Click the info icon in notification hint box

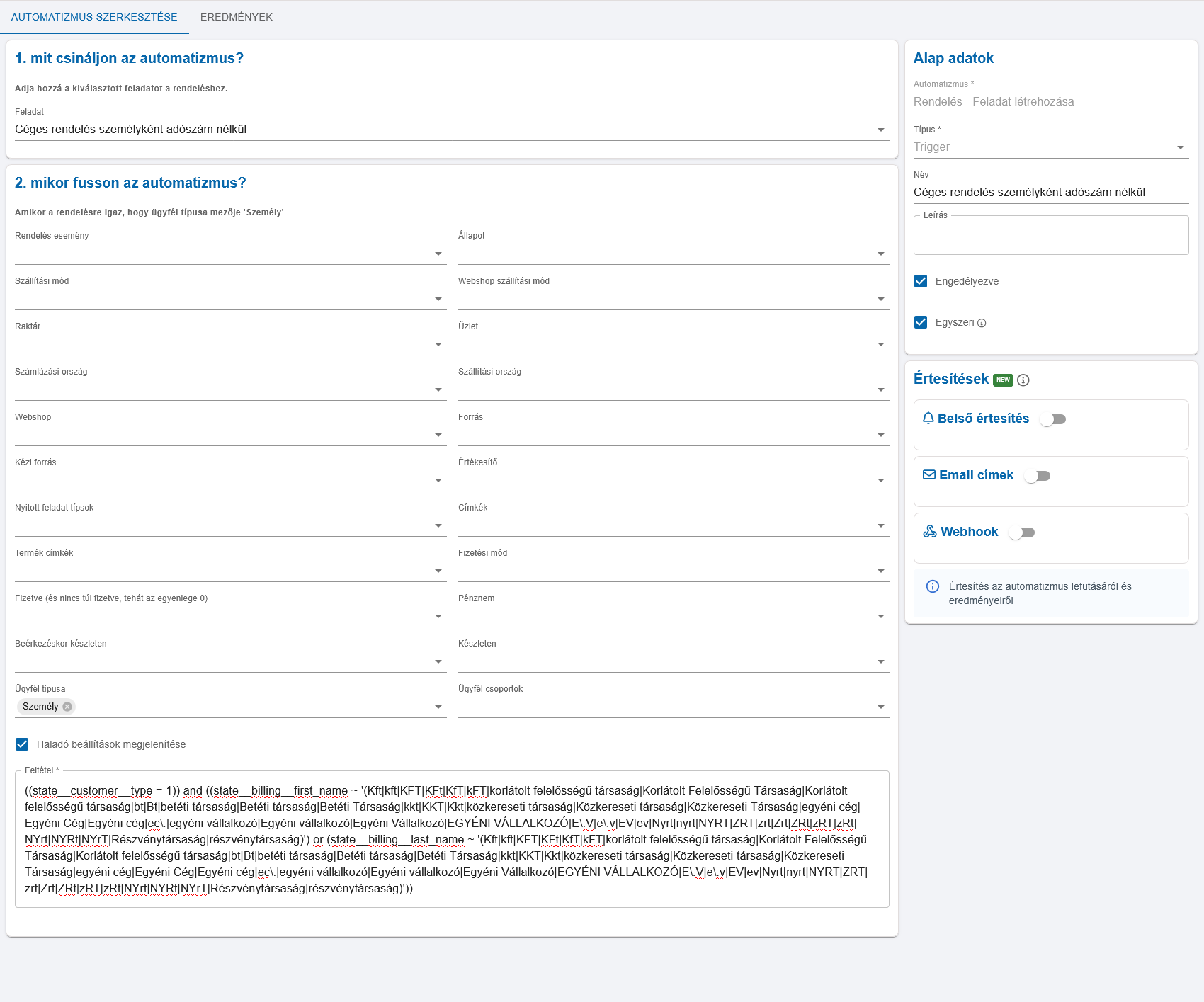[933, 586]
